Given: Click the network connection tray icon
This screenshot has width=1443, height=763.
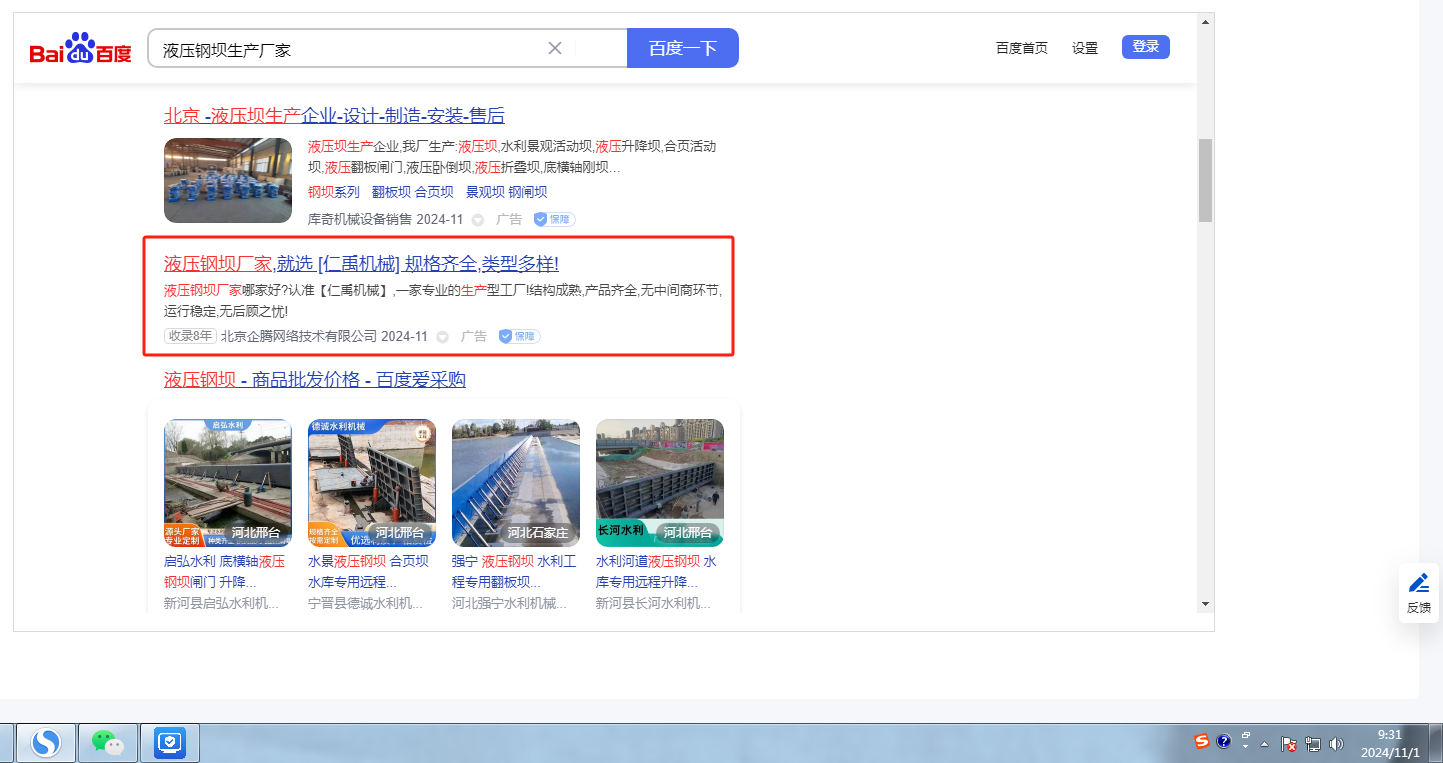Looking at the screenshot, I should [1313, 744].
